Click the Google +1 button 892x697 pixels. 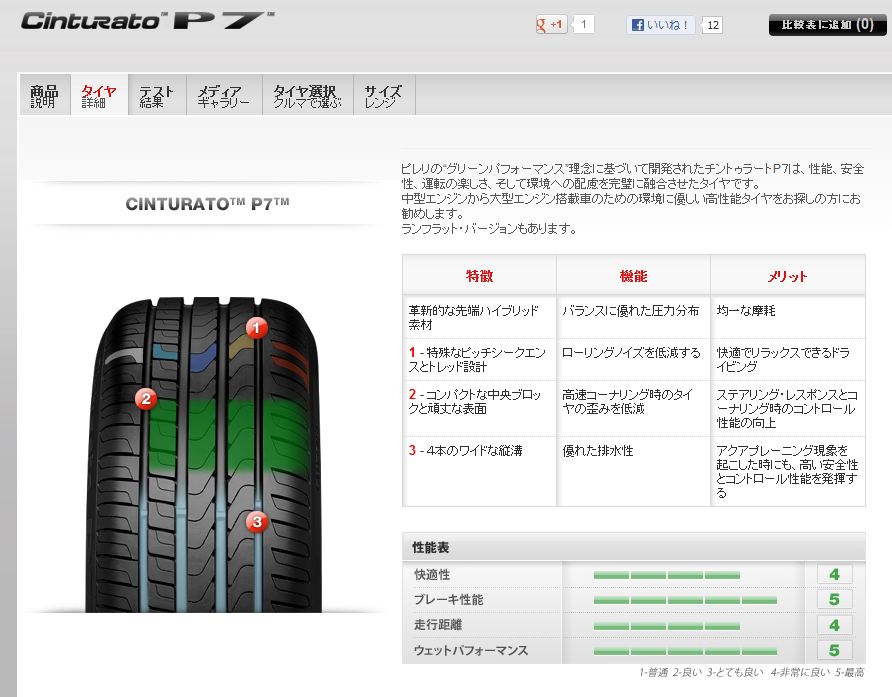[x=551, y=24]
